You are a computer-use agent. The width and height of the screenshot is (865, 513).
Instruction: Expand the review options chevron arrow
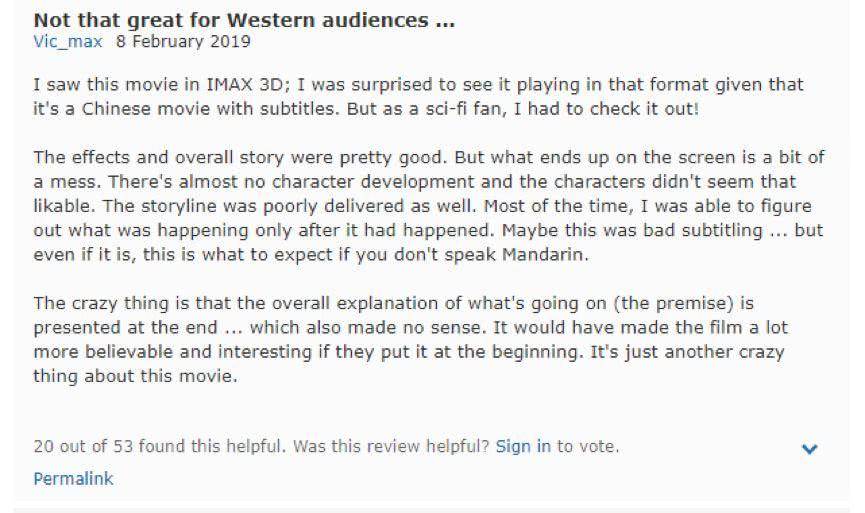(x=810, y=449)
